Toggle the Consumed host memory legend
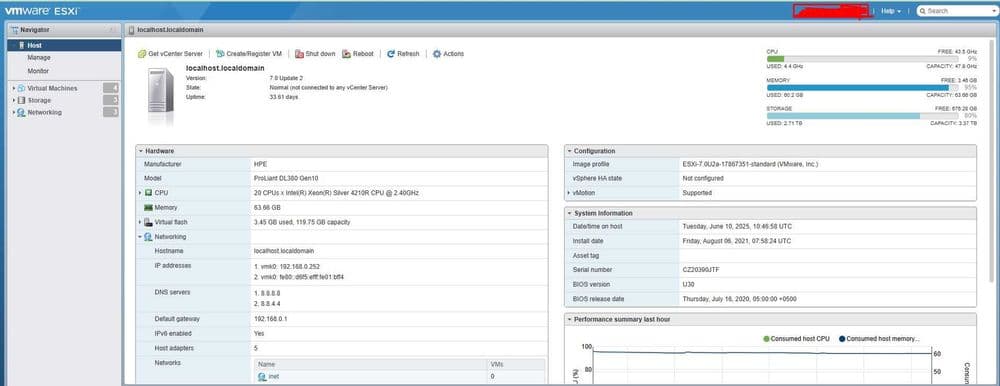1000x386 pixels. [x=879, y=339]
